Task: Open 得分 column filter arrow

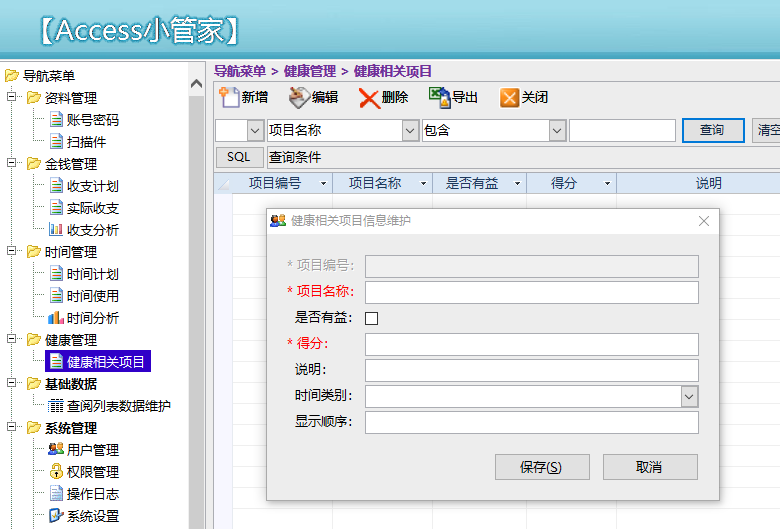Action: click(607, 184)
